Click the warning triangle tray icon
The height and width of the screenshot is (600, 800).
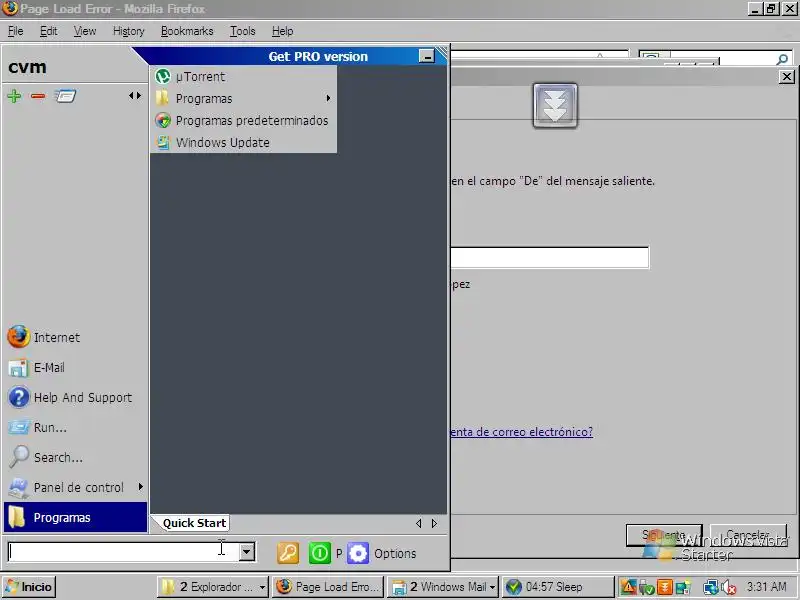coord(628,587)
